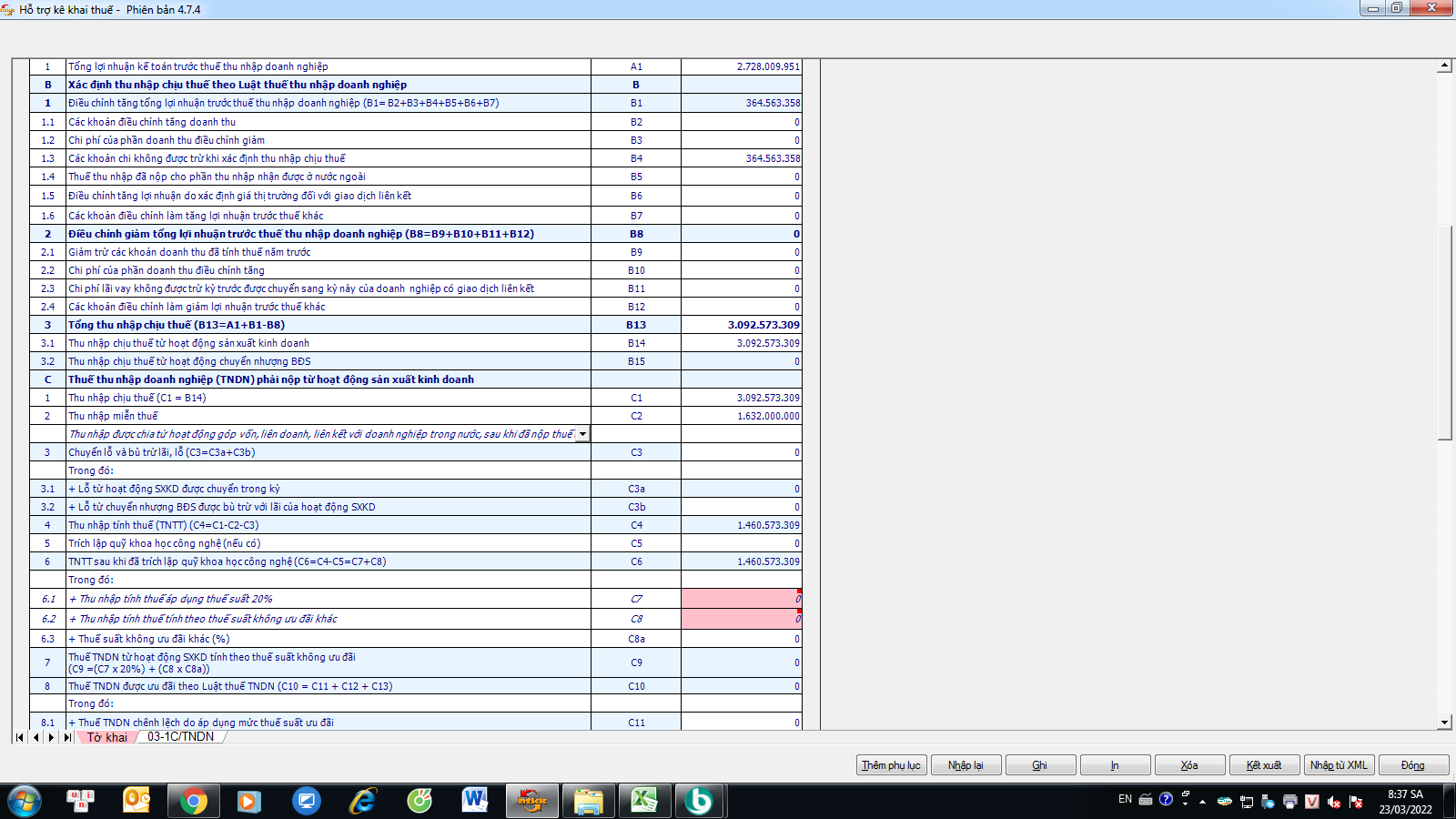Select the Tờ khai sheet tab
Image resolution: width=1456 pixels, height=819 pixels.
[x=107, y=737]
